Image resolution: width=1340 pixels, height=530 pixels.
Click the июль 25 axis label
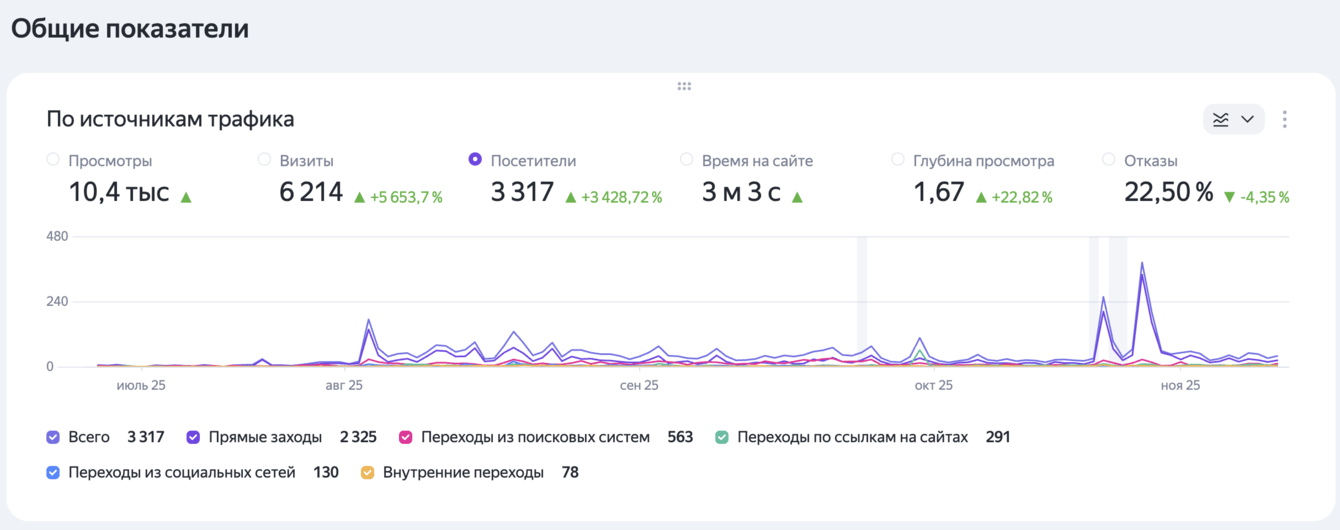141,385
